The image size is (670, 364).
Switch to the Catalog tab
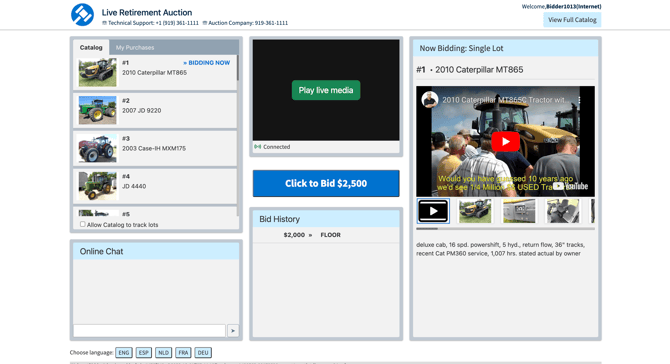[x=91, y=47]
